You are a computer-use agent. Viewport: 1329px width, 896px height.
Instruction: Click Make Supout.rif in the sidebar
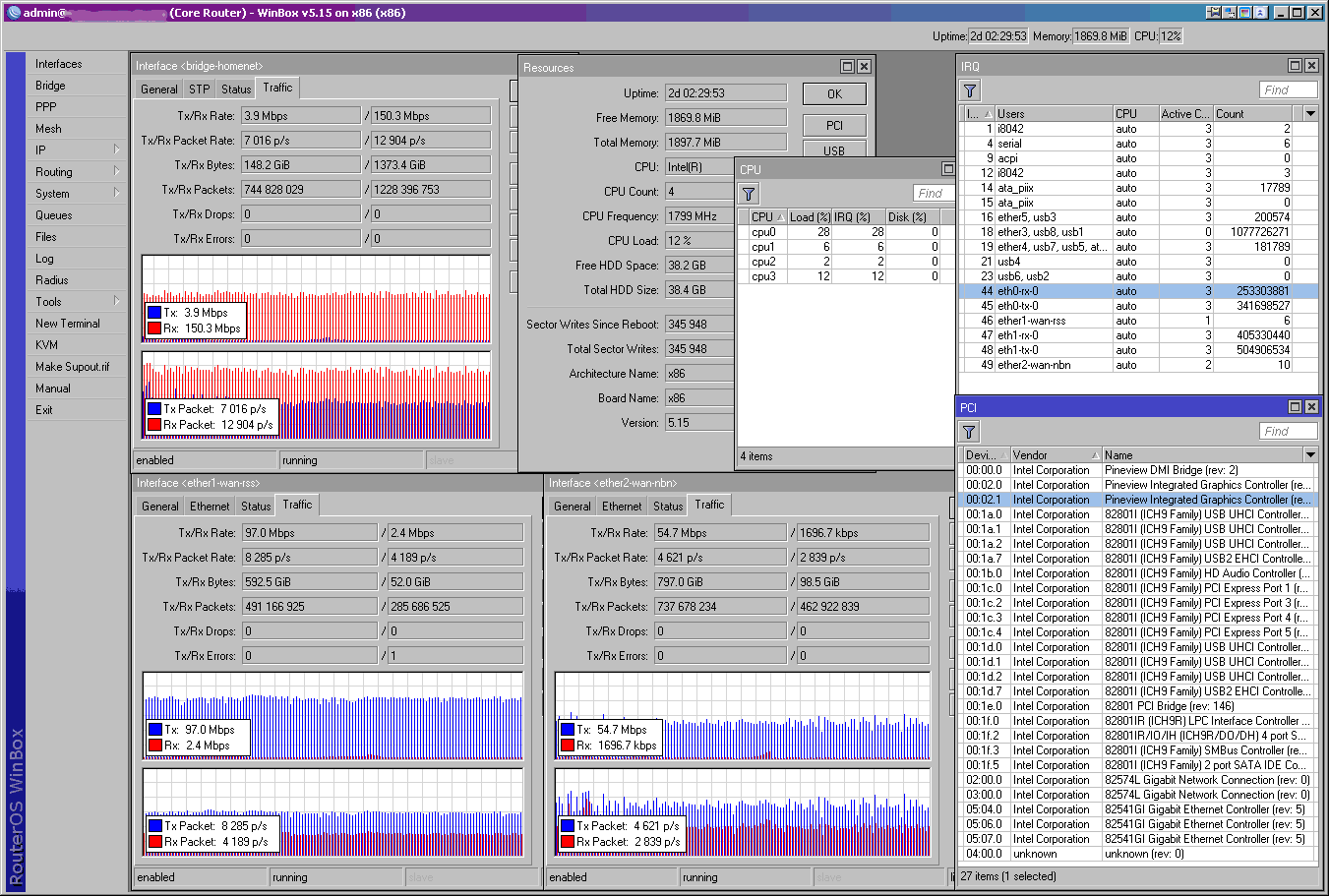[x=70, y=366]
